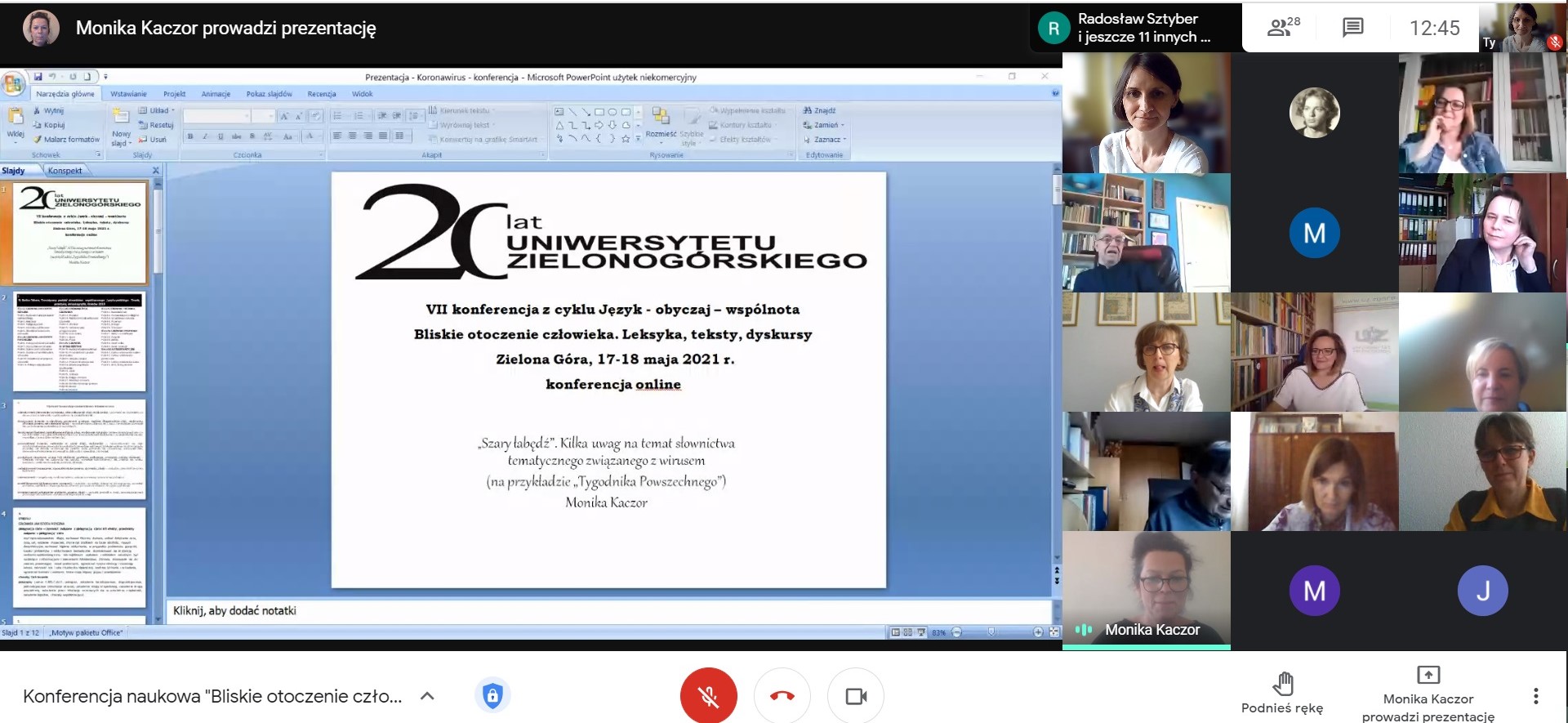The height and width of the screenshot is (723, 1568).
Task: Open the Pokaz slajdów ribbon tab
Action: [x=269, y=94]
